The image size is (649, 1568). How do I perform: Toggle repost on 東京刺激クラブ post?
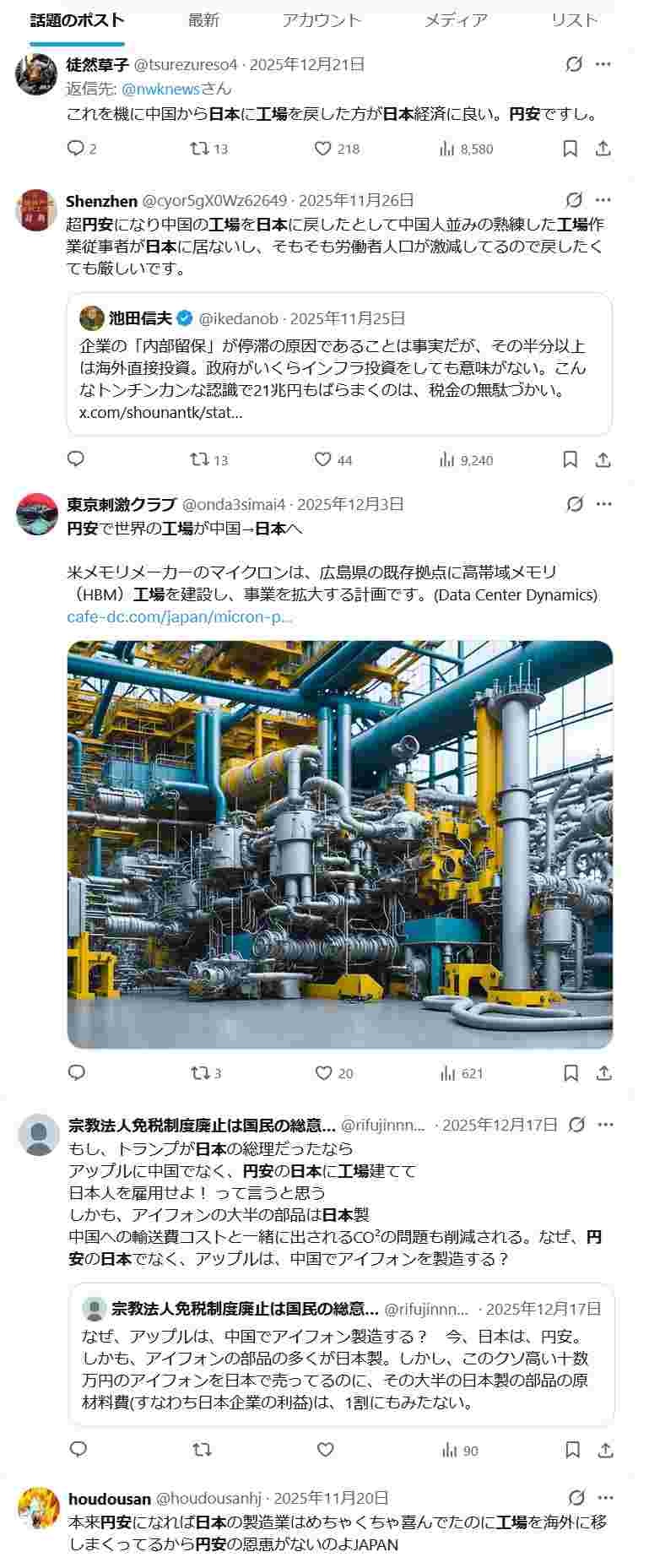pyautogui.click(x=206, y=1072)
